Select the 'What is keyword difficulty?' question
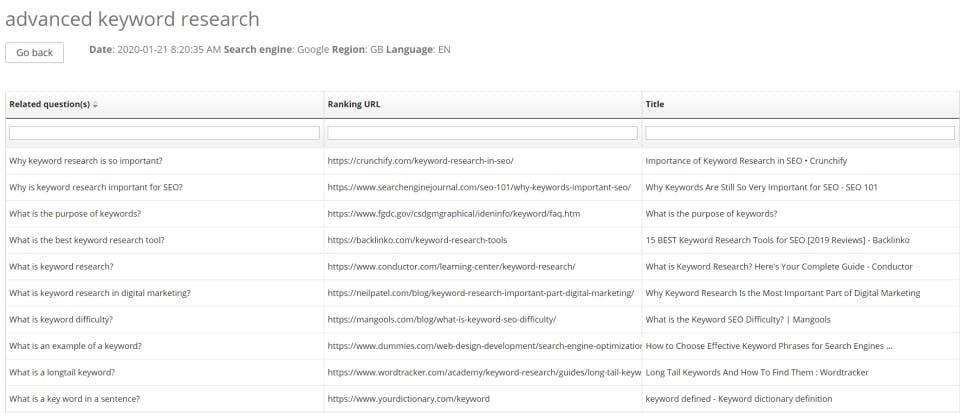Viewport: 960px width, 413px height. [61, 319]
